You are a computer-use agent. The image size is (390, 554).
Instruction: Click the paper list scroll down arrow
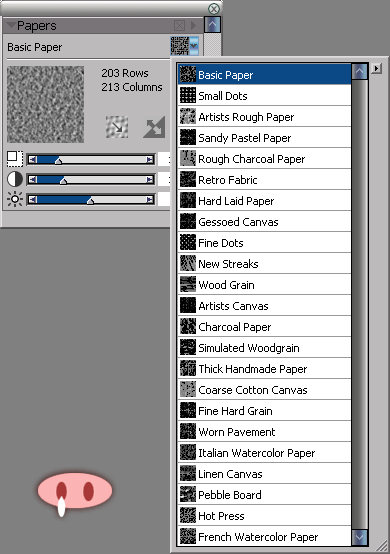[x=360, y=537]
